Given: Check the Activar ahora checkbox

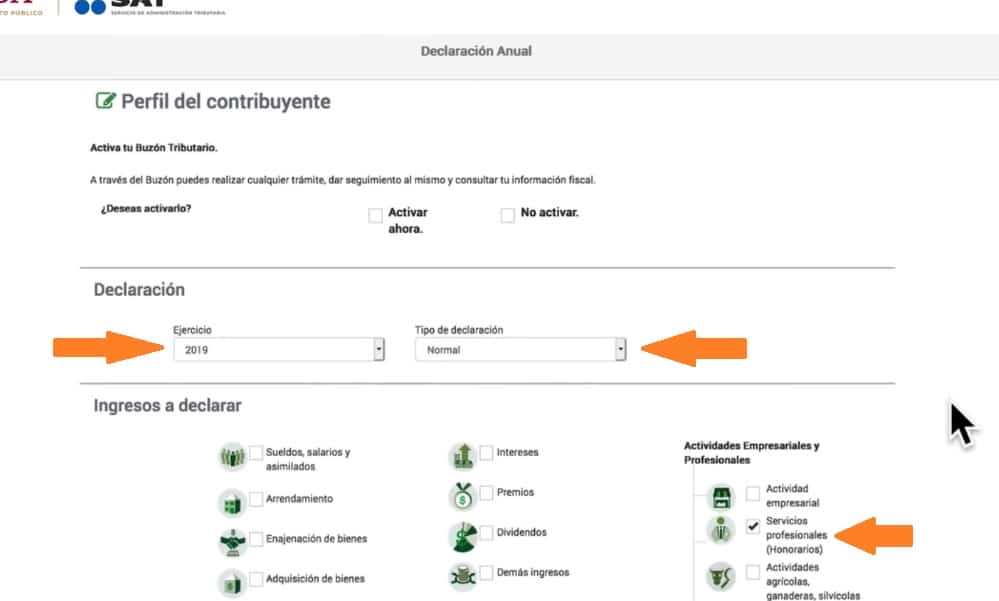Looking at the screenshot, I should point(375,215).
